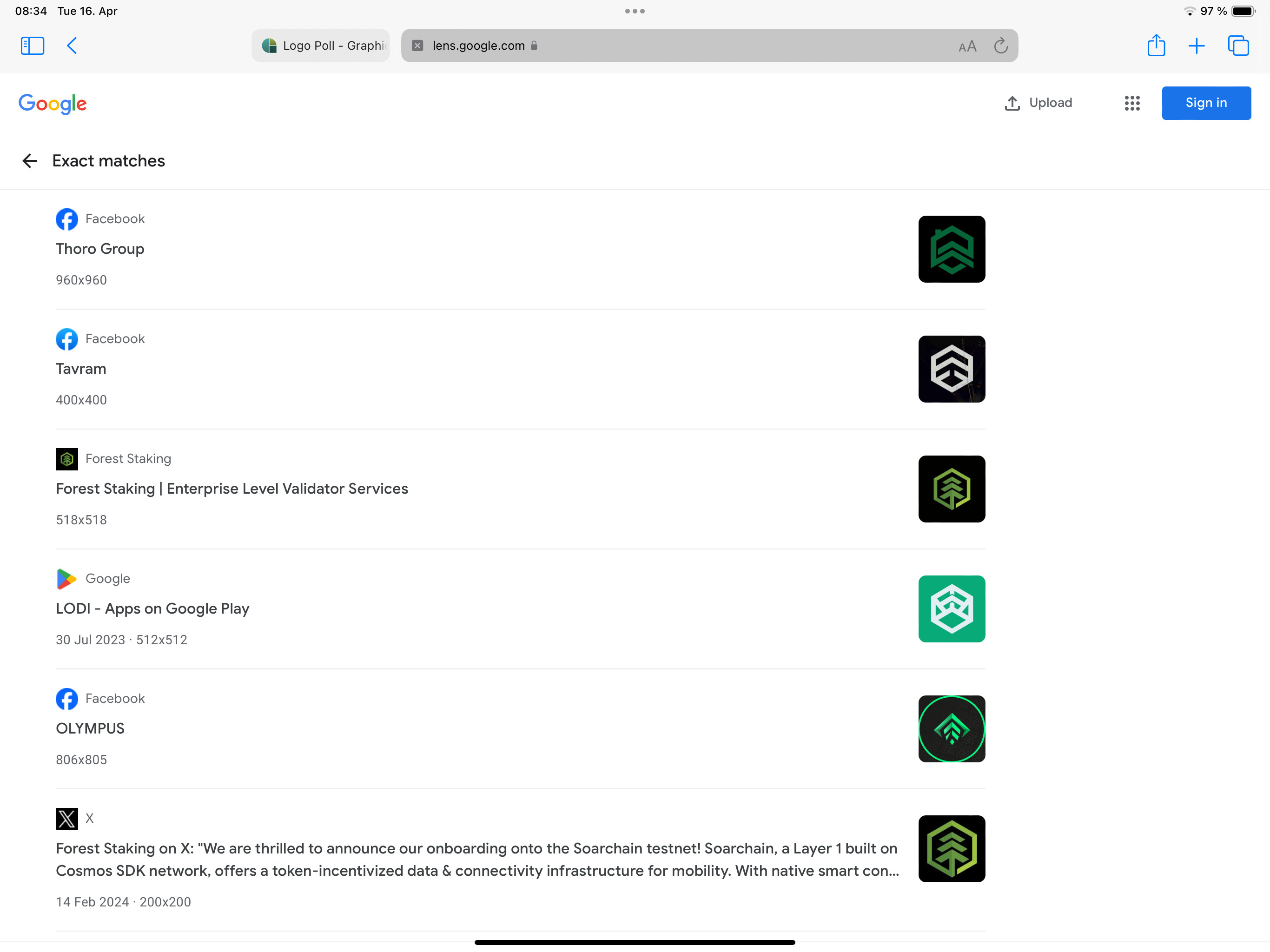Close the lens.google.com tab
1270x952 pixels.
click(x=418, y=46)
